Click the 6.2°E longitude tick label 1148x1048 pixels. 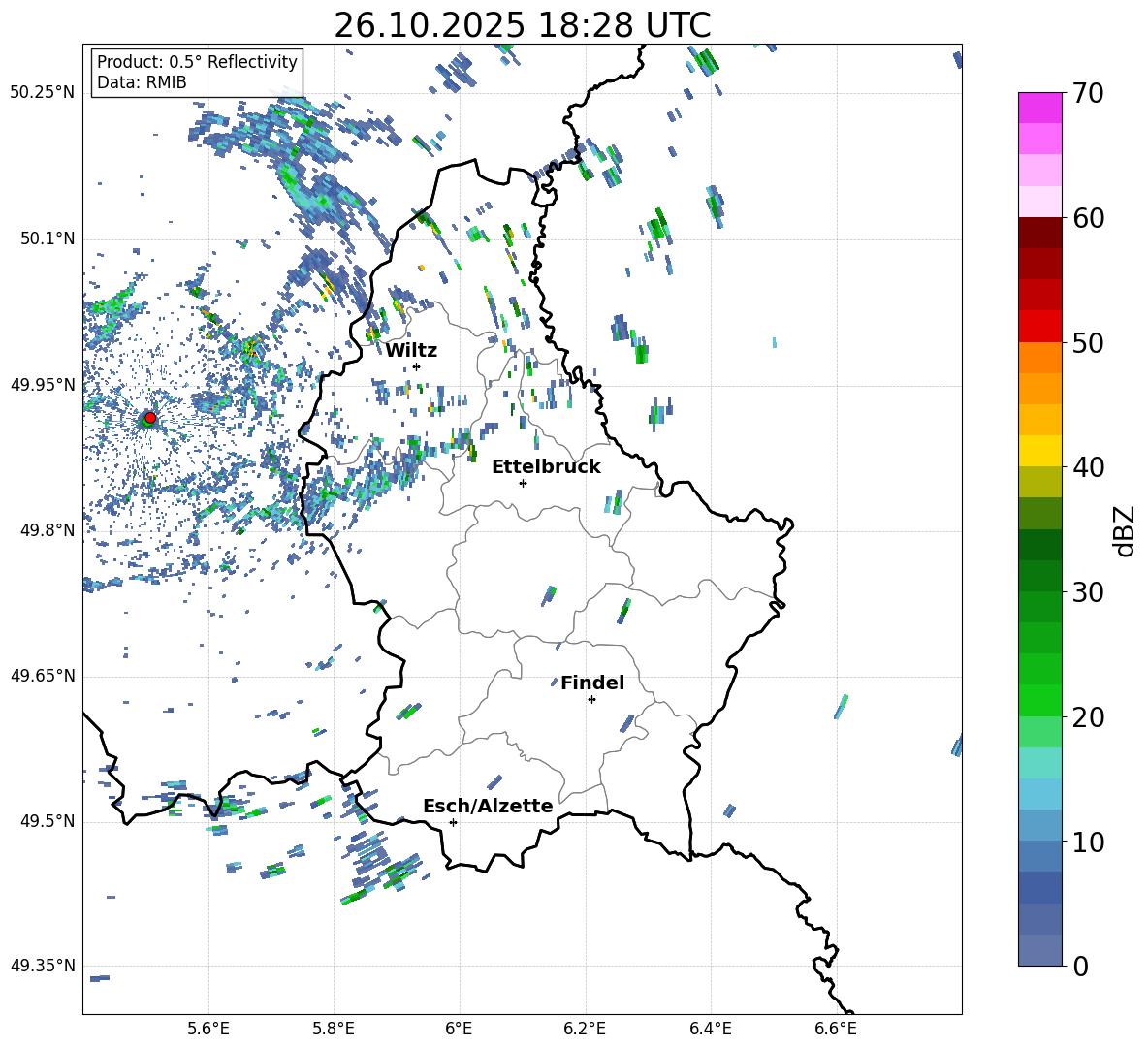pos(585,1029)
